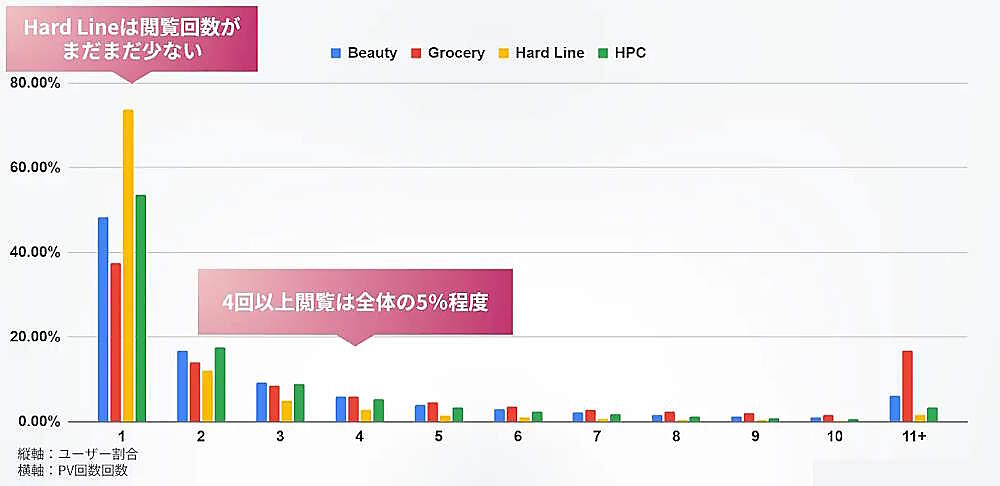1000x486 pixels.
Task: Click the green HPC bar at 2 views
Action: (220, 384)
